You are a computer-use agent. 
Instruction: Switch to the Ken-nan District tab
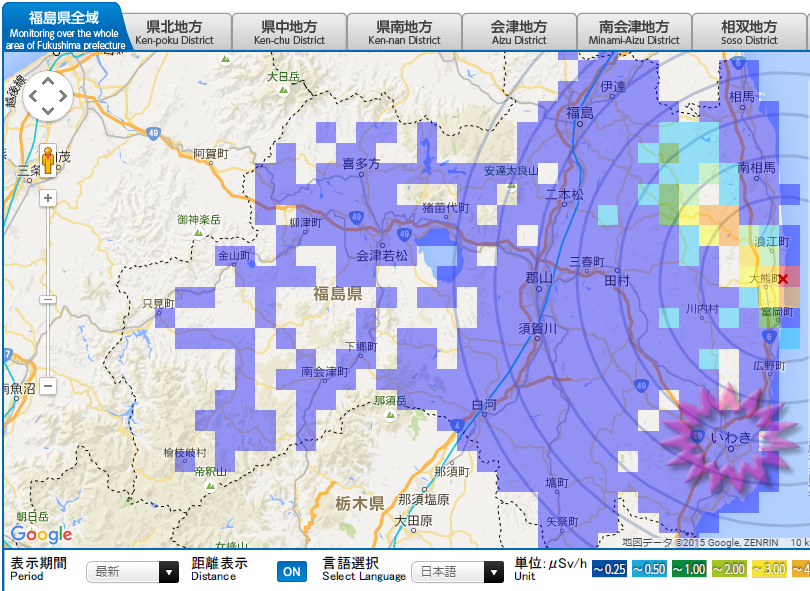click(x=404, y=32)
